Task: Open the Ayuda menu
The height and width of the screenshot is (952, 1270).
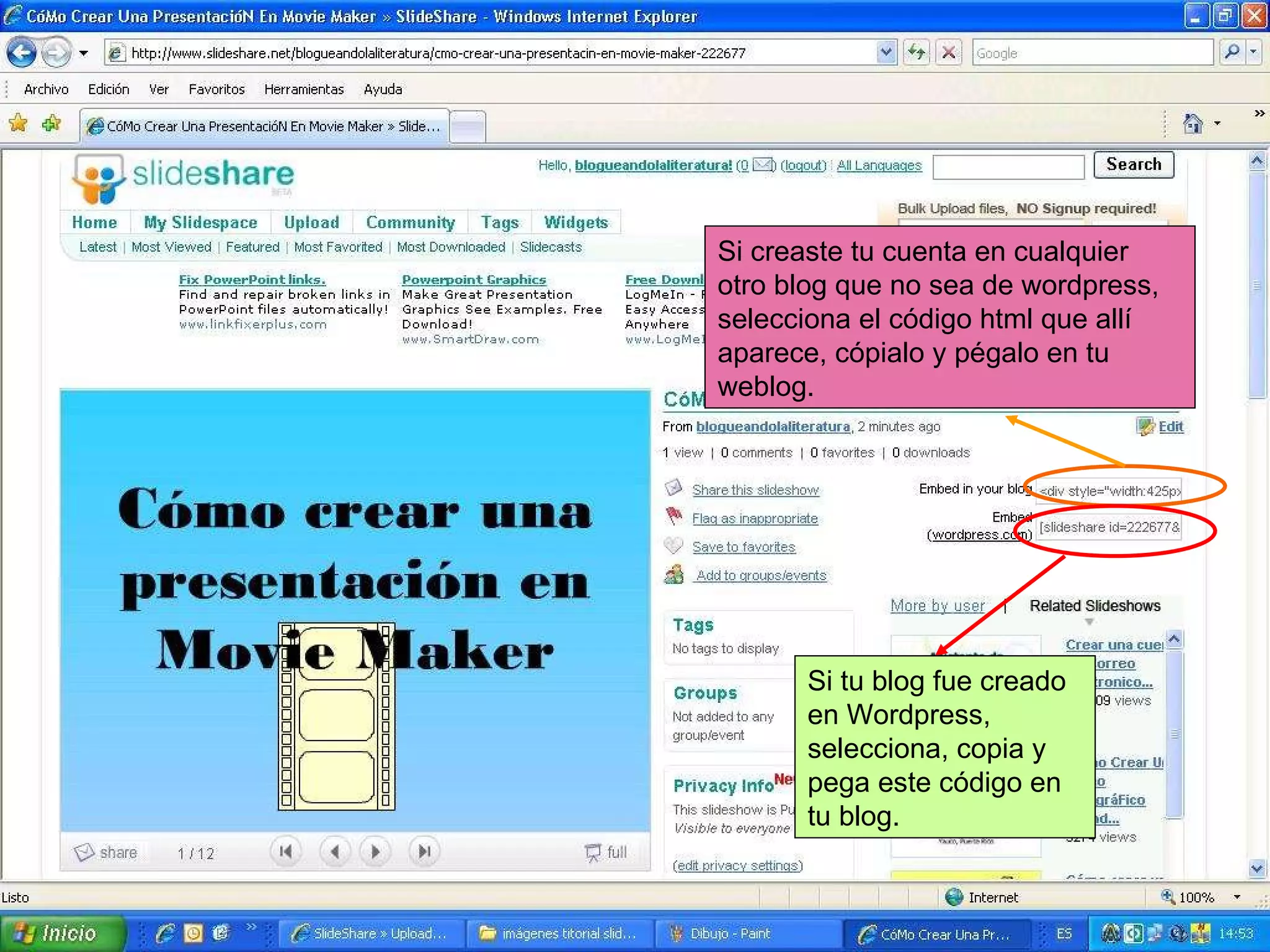Action: pos(383,89)
